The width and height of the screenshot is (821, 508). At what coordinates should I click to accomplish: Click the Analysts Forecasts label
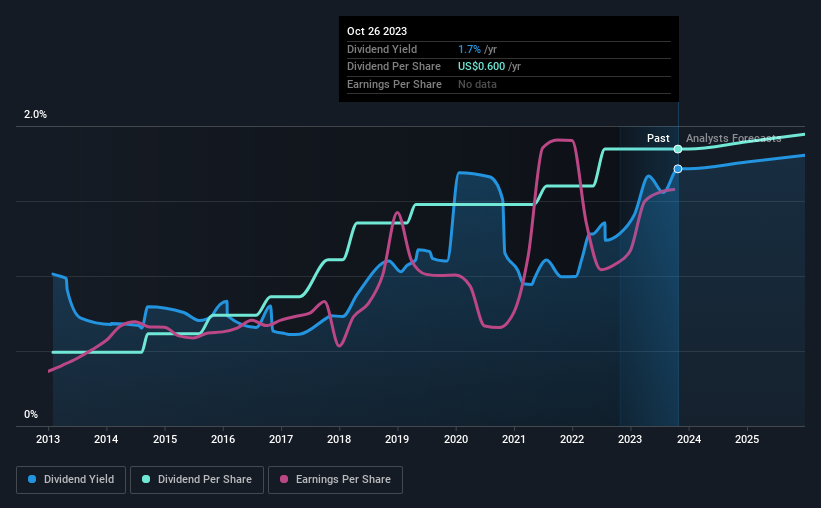(734, 138)
